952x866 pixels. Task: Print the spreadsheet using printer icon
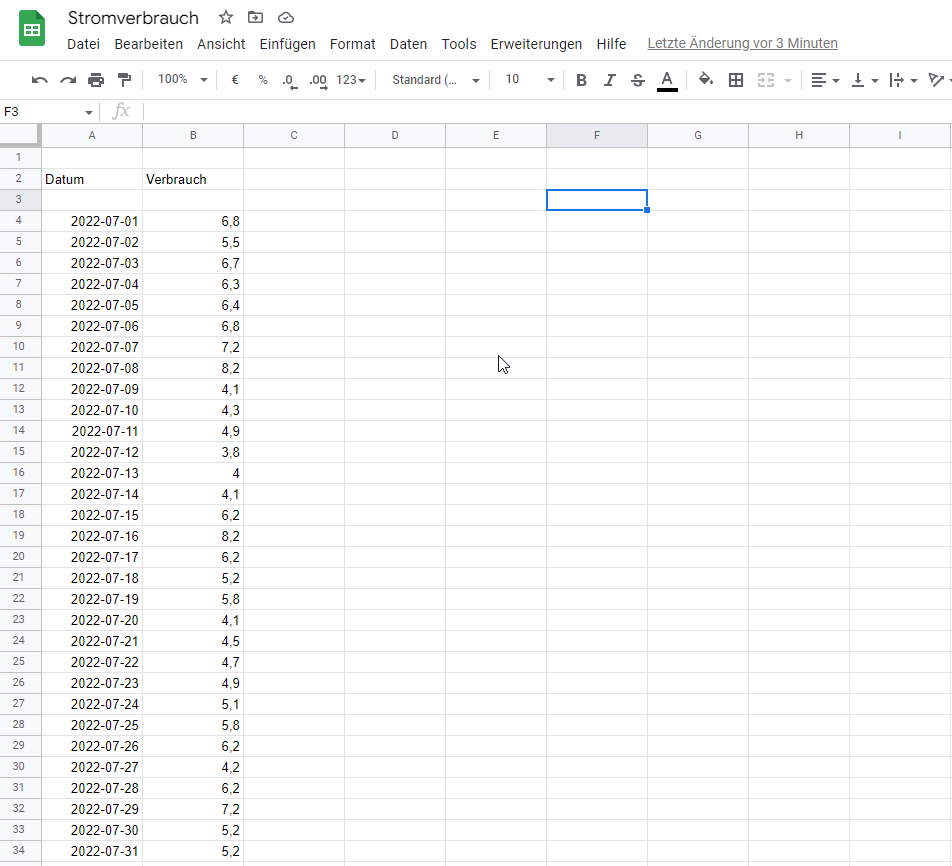click(96, 80)
